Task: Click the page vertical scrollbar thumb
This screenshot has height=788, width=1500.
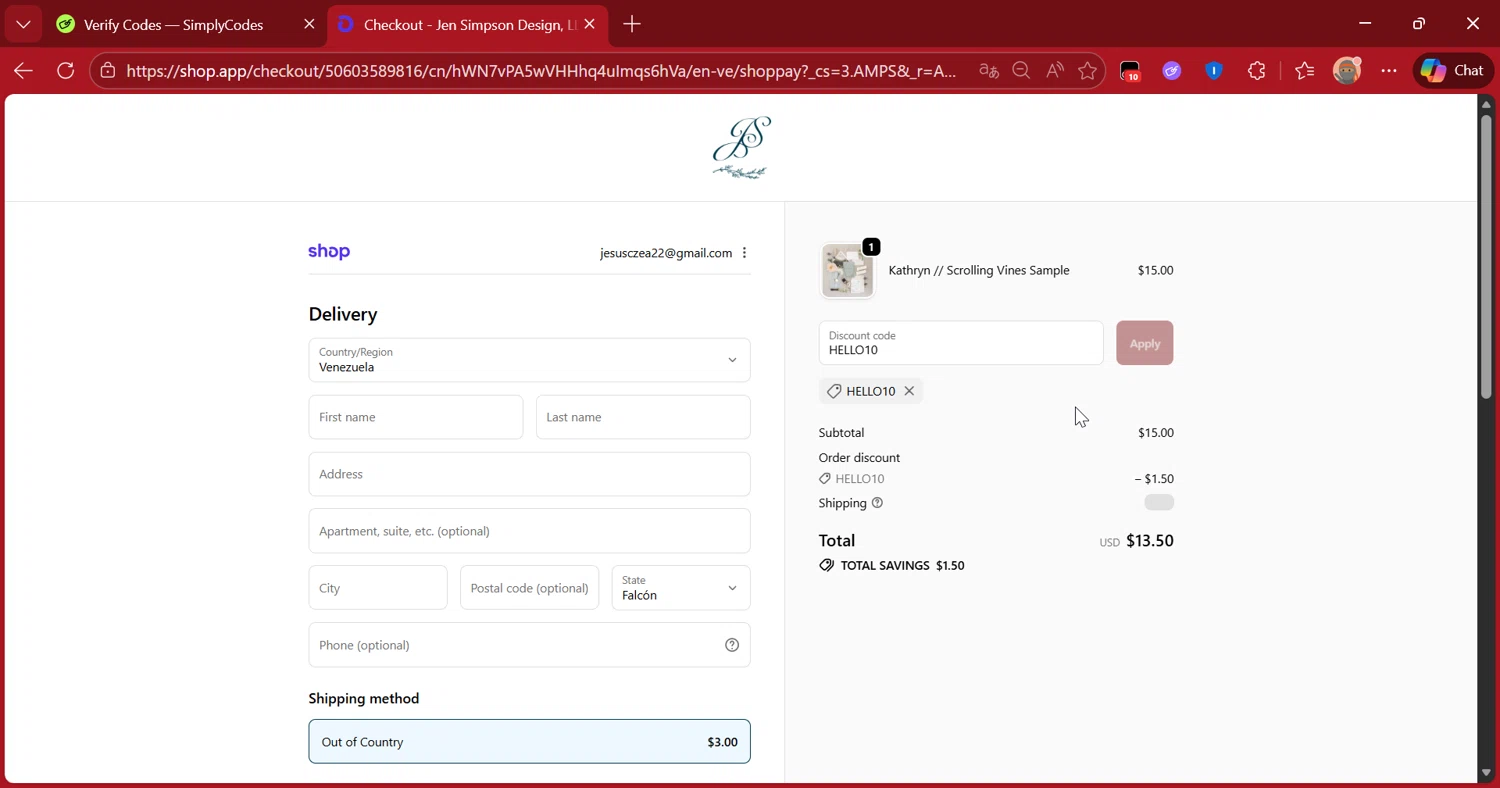Action: click(1487, 255)
